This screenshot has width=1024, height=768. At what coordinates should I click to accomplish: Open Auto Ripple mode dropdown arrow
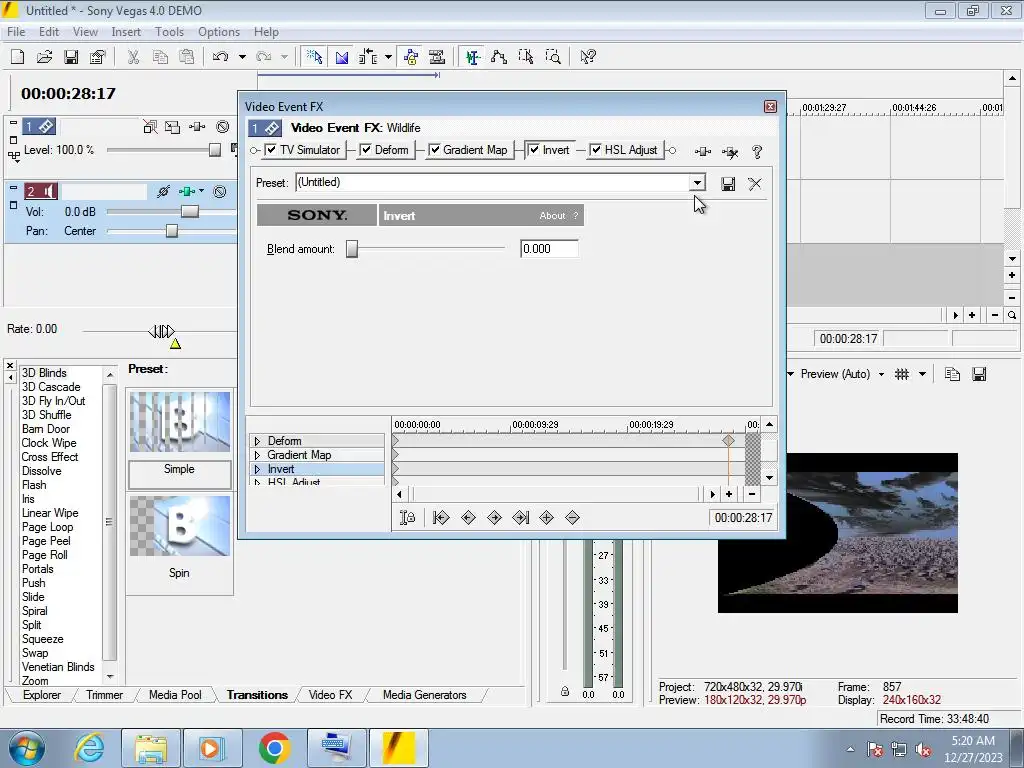(389, 57)
